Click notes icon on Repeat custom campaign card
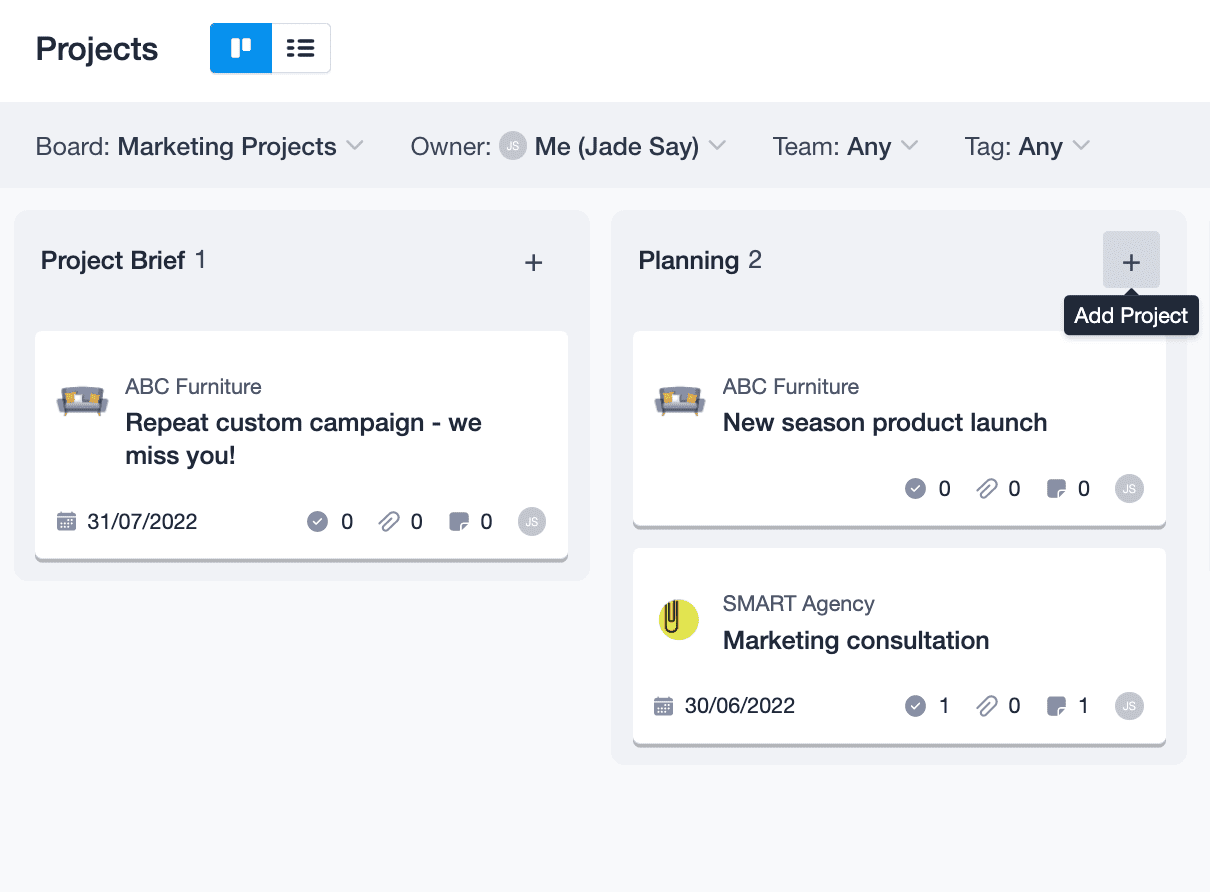Viewport: 1210px width, 892px height. coord(459,521)
